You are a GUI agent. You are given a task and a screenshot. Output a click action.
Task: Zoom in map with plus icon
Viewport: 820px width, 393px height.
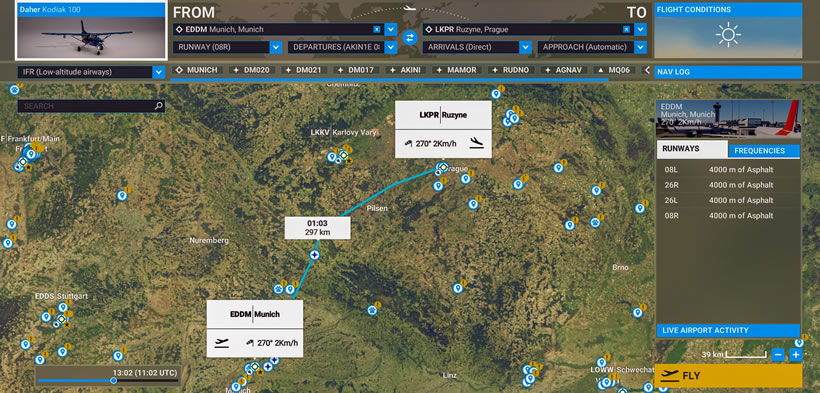(x=795, y=355)
